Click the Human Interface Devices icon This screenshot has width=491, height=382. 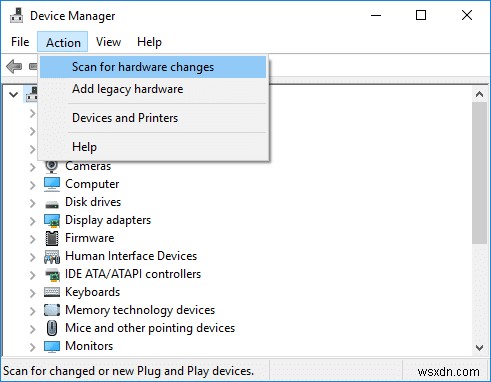[x=52, y=257]
